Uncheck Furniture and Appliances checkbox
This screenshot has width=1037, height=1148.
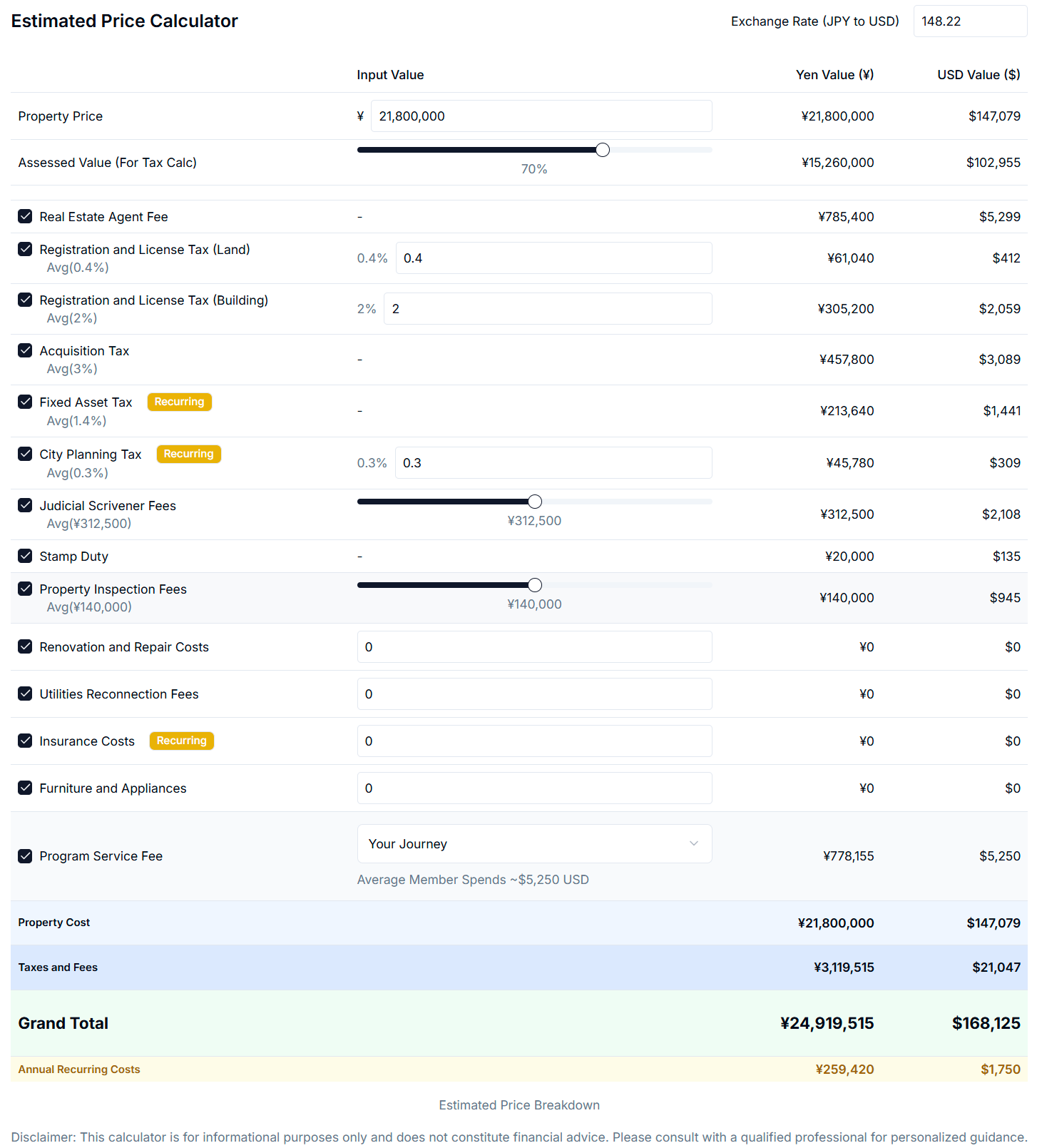[x=25, y=788]
